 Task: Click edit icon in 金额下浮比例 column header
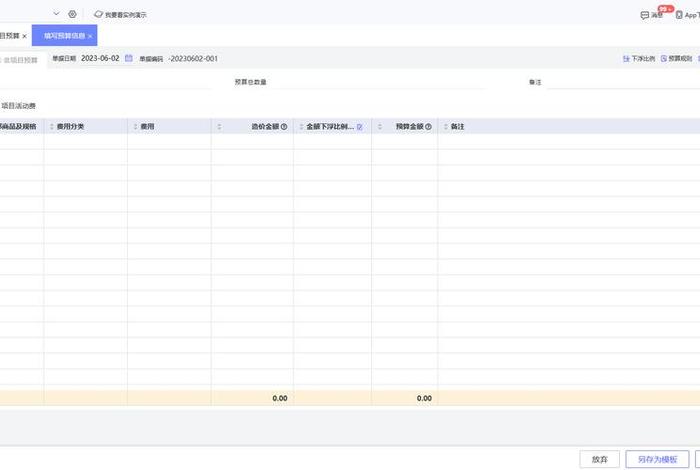pyautogui.click(x=360, y=128)
